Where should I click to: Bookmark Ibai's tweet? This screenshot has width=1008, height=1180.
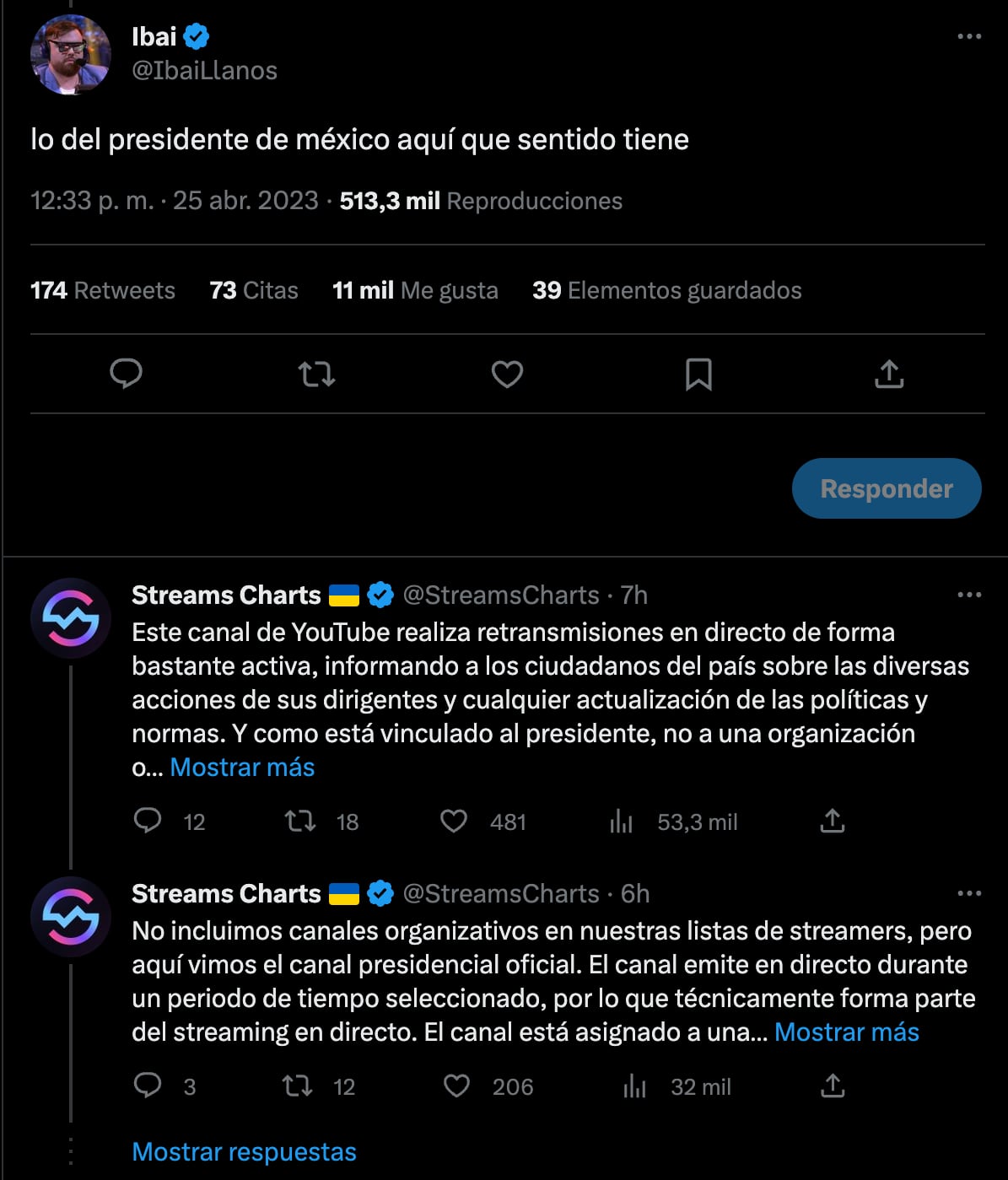[698, 374]
